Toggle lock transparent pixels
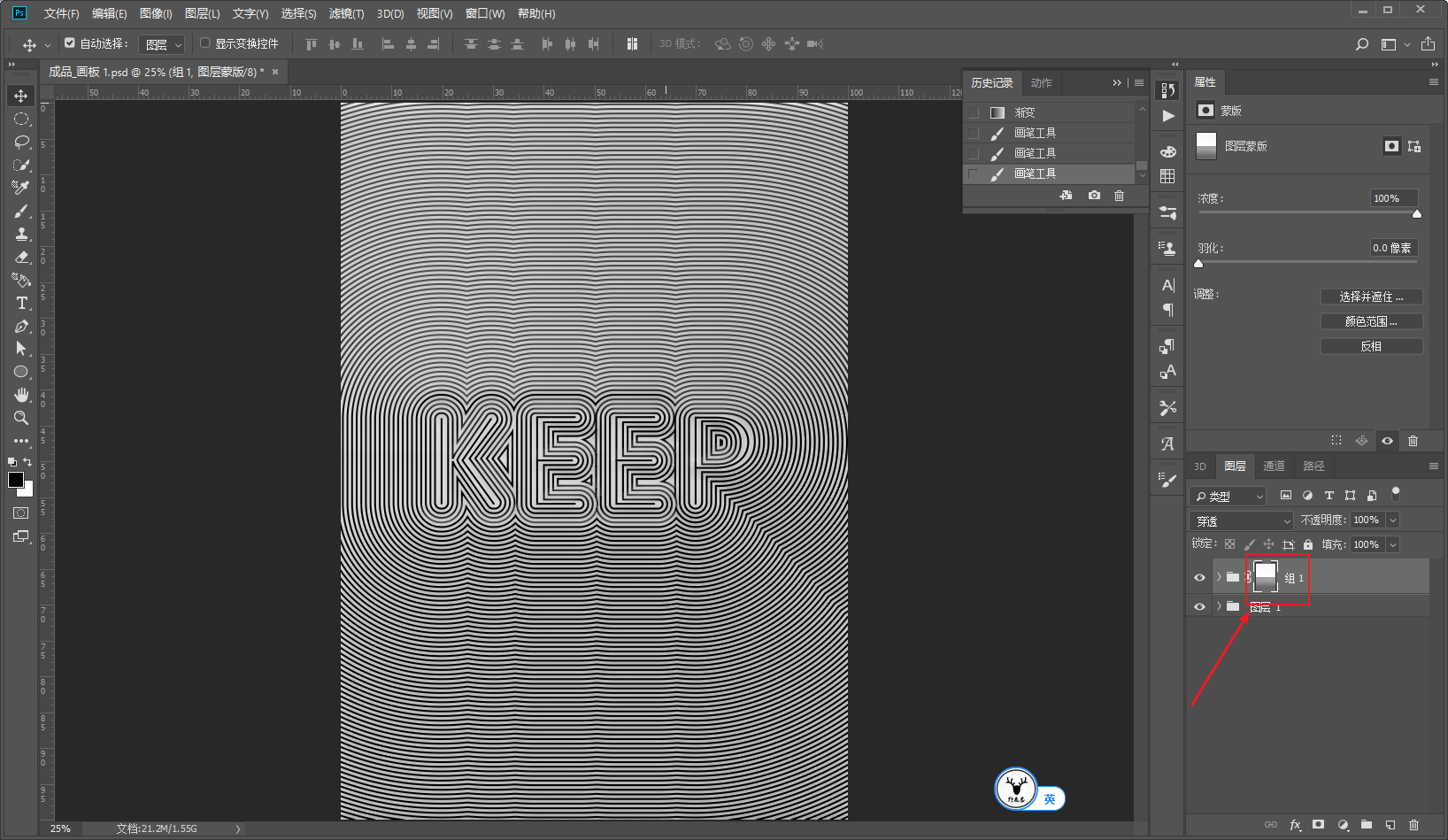Viewport: 1448px width, 840px height. (1229, 544)
